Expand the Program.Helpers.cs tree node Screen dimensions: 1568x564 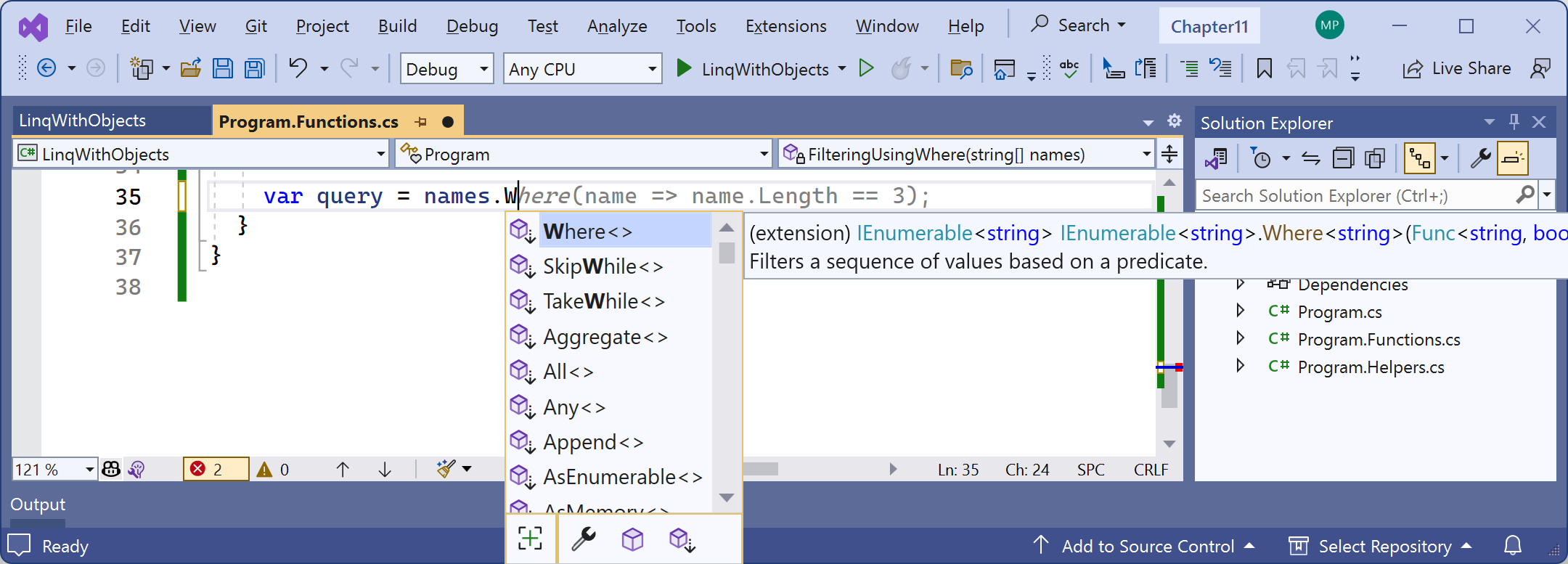point(1241,366)
